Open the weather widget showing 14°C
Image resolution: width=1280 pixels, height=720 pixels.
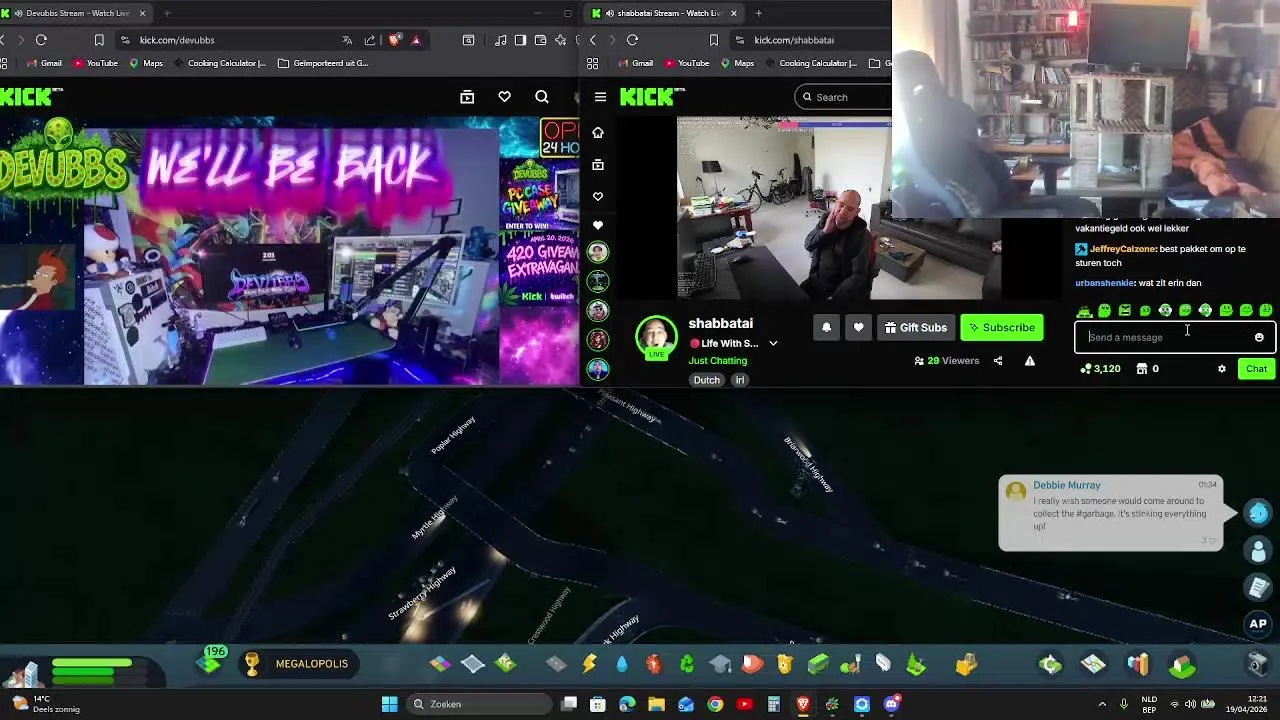point(45,704)
